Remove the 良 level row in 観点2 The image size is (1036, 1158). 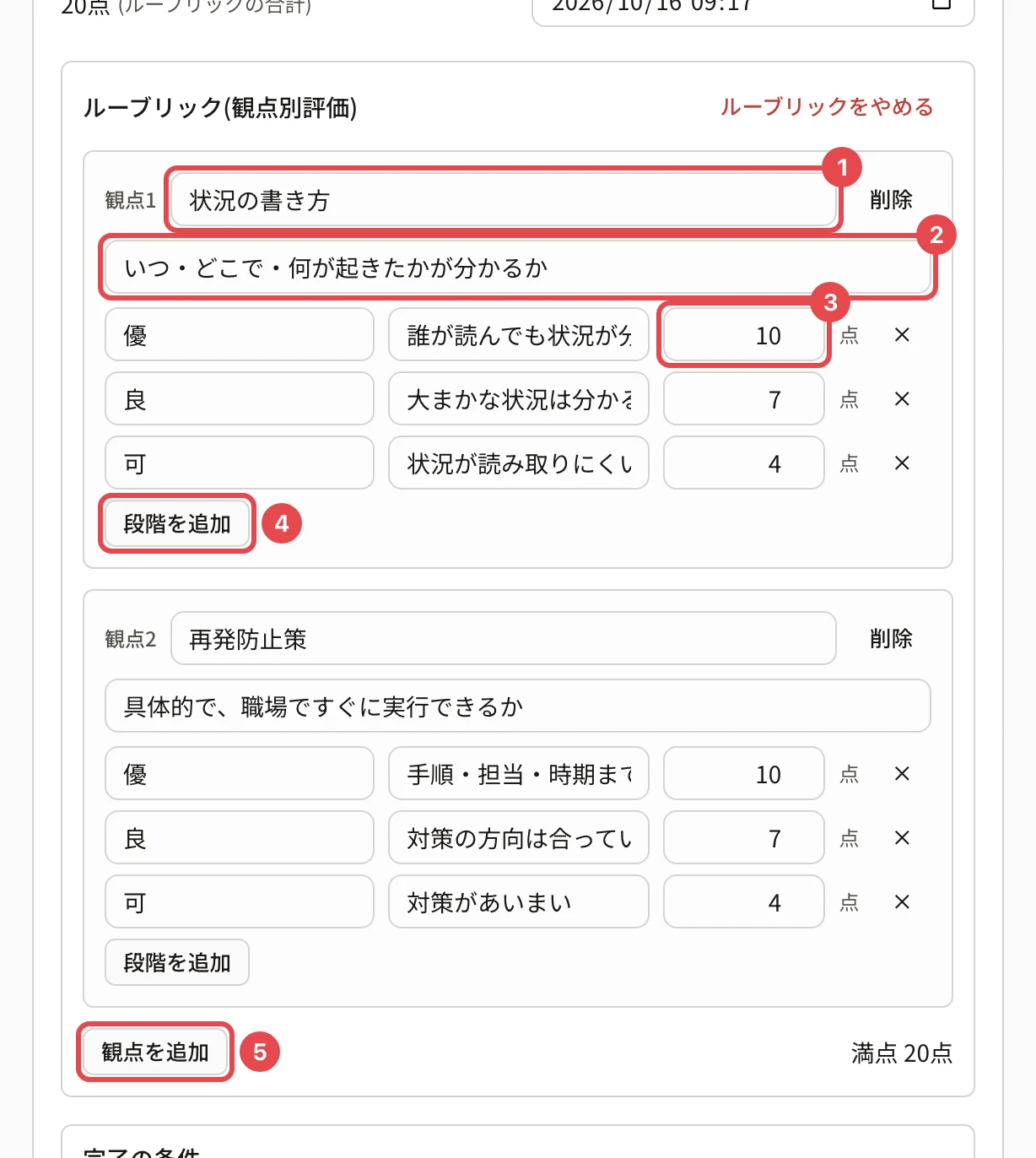pos(902,838)
